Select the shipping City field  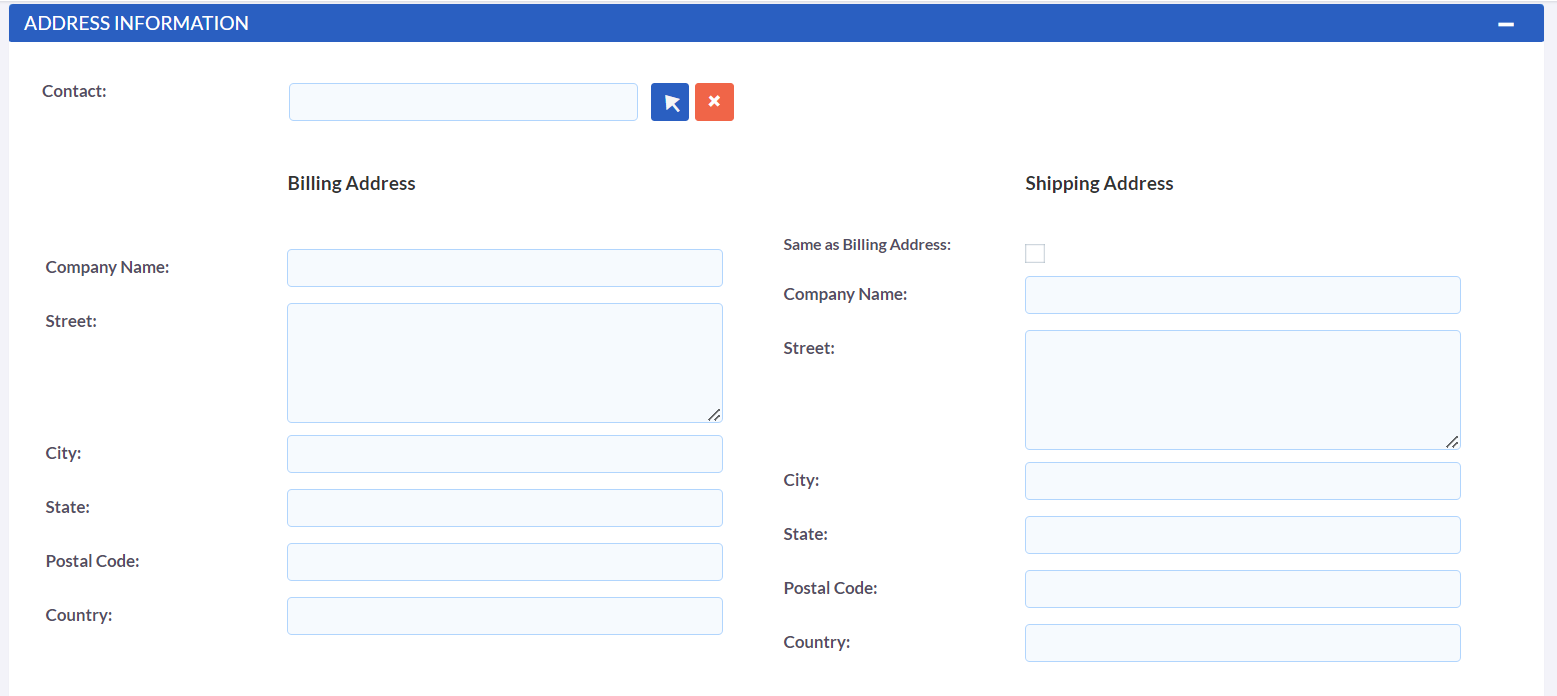pyautogui.click(x=1242, y=481)
